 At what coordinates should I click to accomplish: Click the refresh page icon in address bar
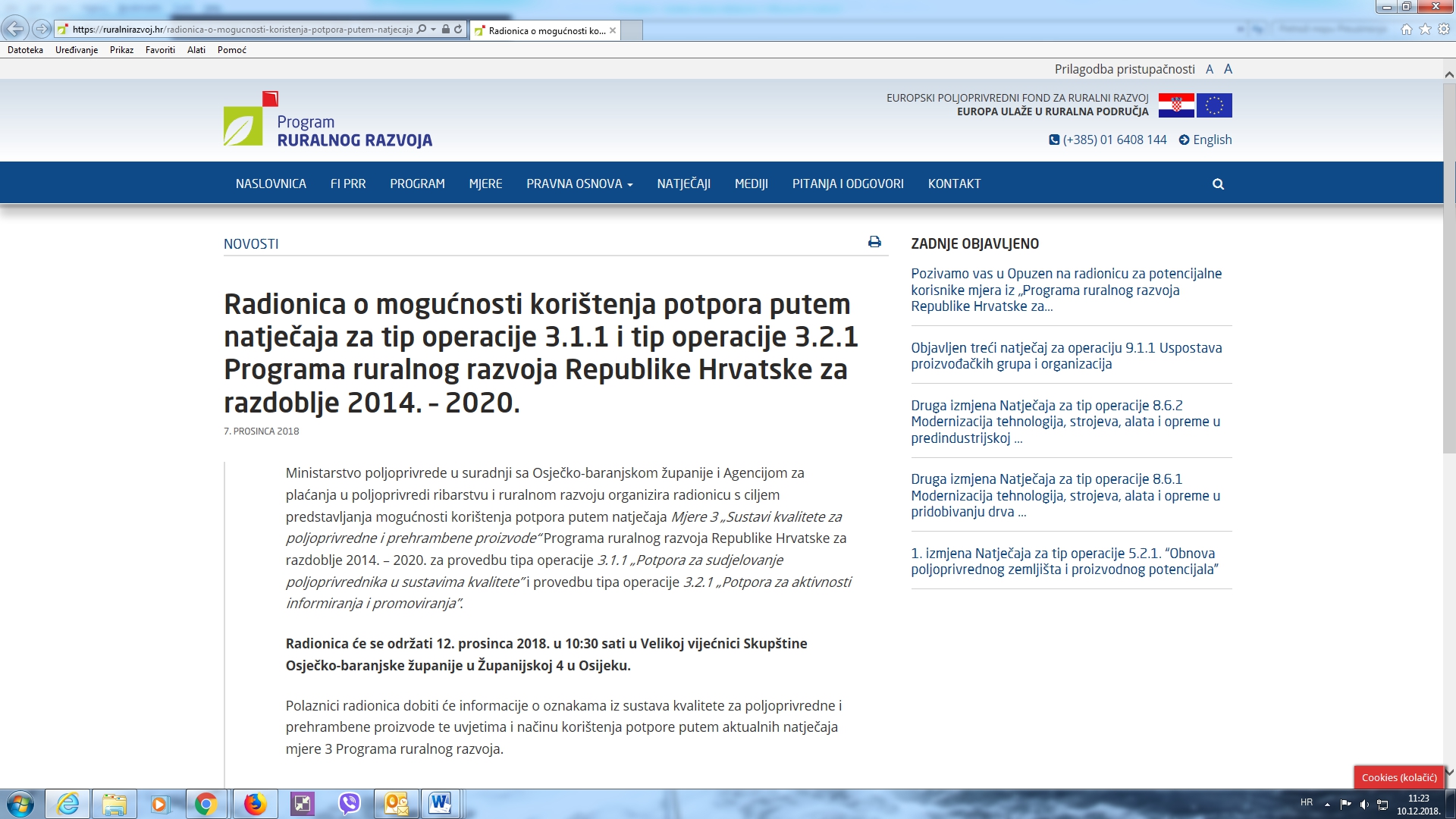pos(458,30)
